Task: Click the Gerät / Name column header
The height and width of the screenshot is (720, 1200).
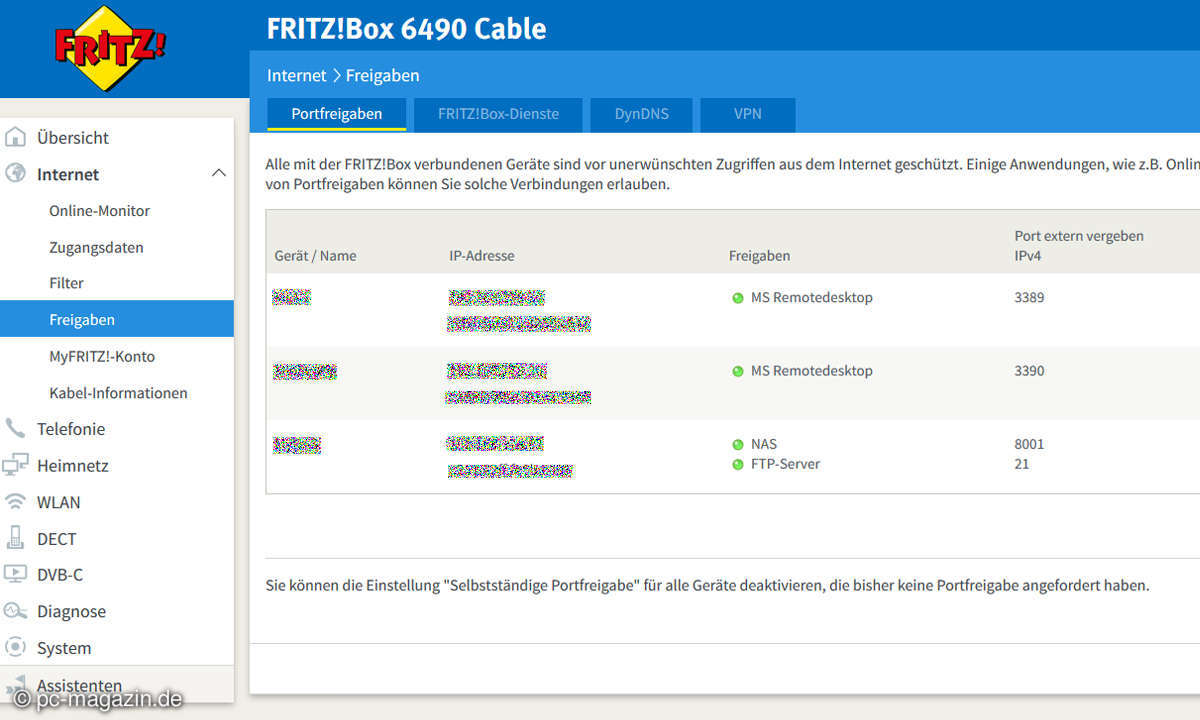Action: click(315, 255)
